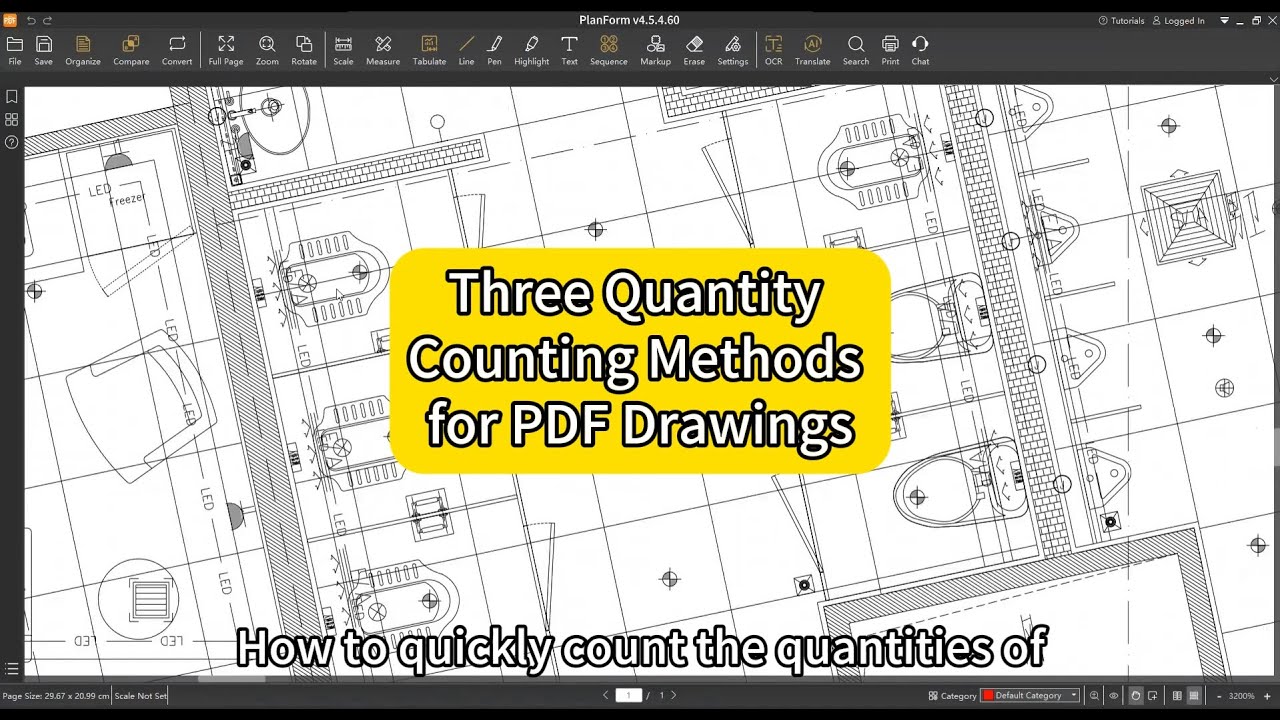Go to the previous page

pyautogui.click(x=605, y=695)
